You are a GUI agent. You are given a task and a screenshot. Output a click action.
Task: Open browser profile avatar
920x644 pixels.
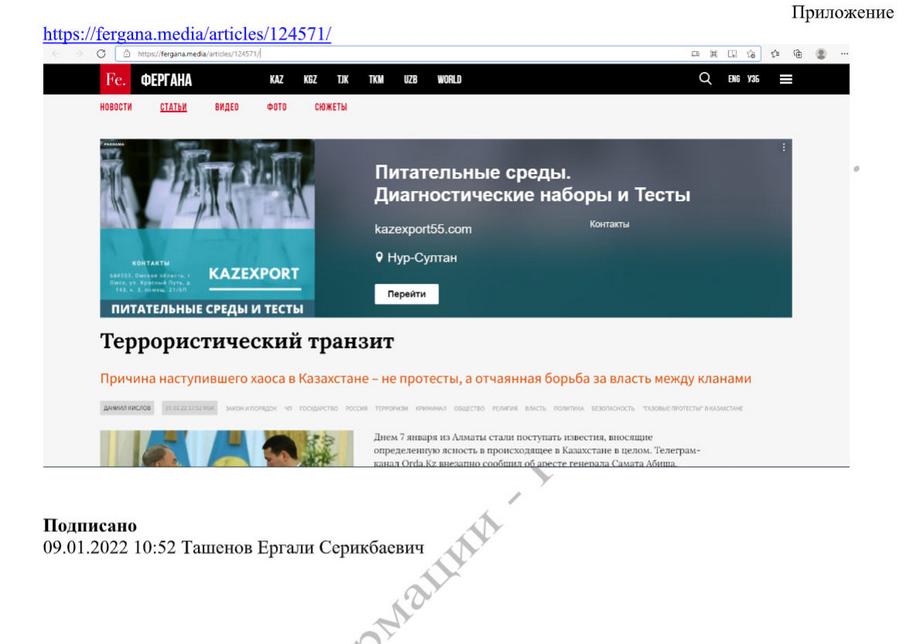[821, 53]
